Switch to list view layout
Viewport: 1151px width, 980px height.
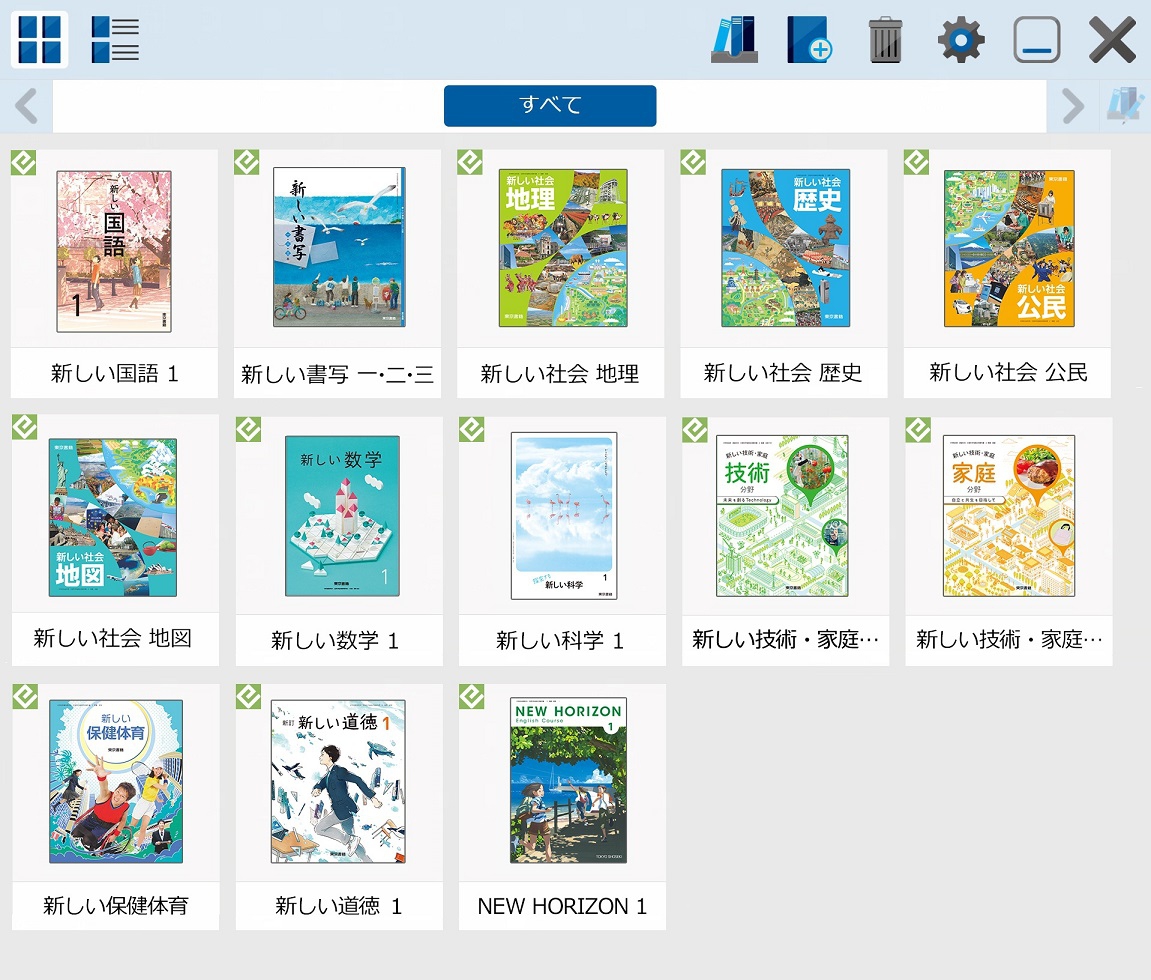coord(115,40)
